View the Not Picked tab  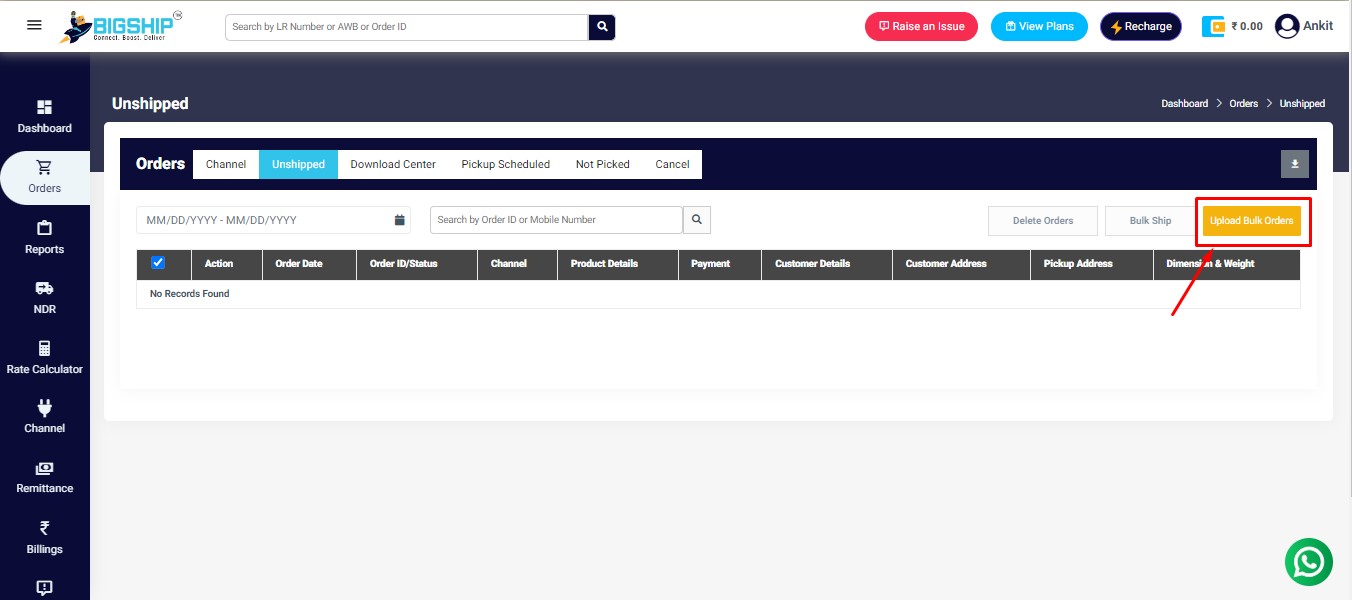[x=602, y=164]
